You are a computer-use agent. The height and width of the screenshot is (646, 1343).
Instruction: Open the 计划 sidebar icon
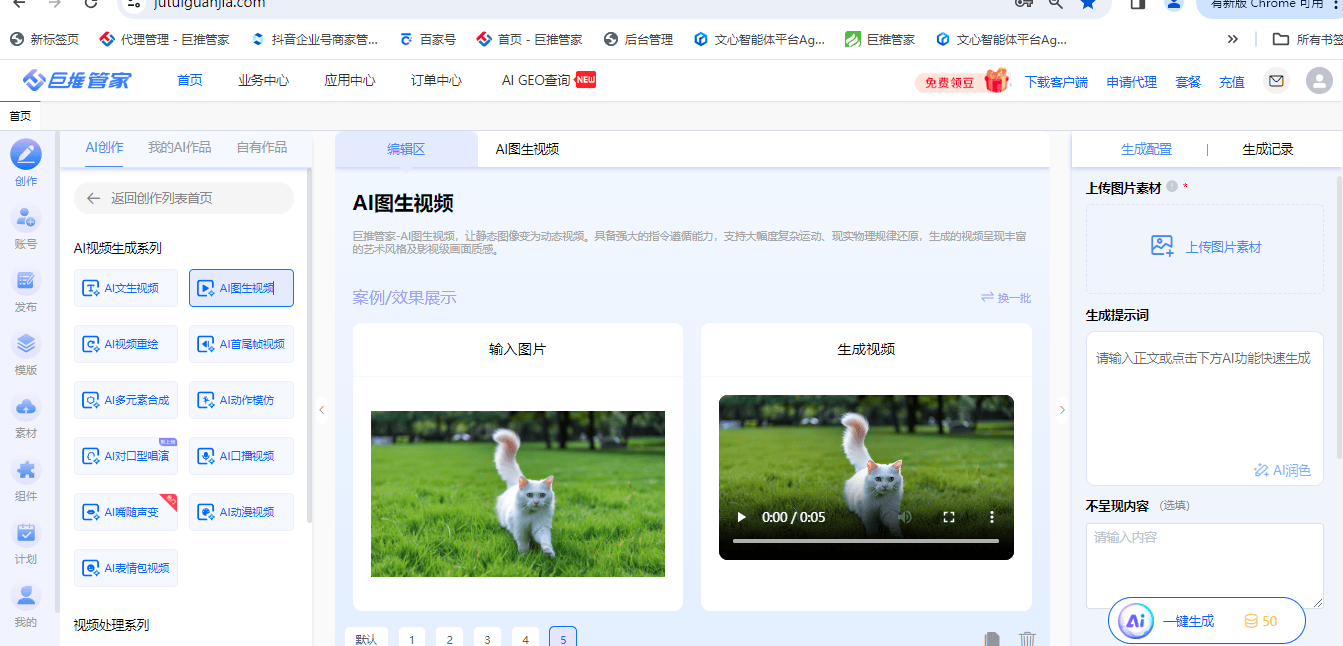26,535
